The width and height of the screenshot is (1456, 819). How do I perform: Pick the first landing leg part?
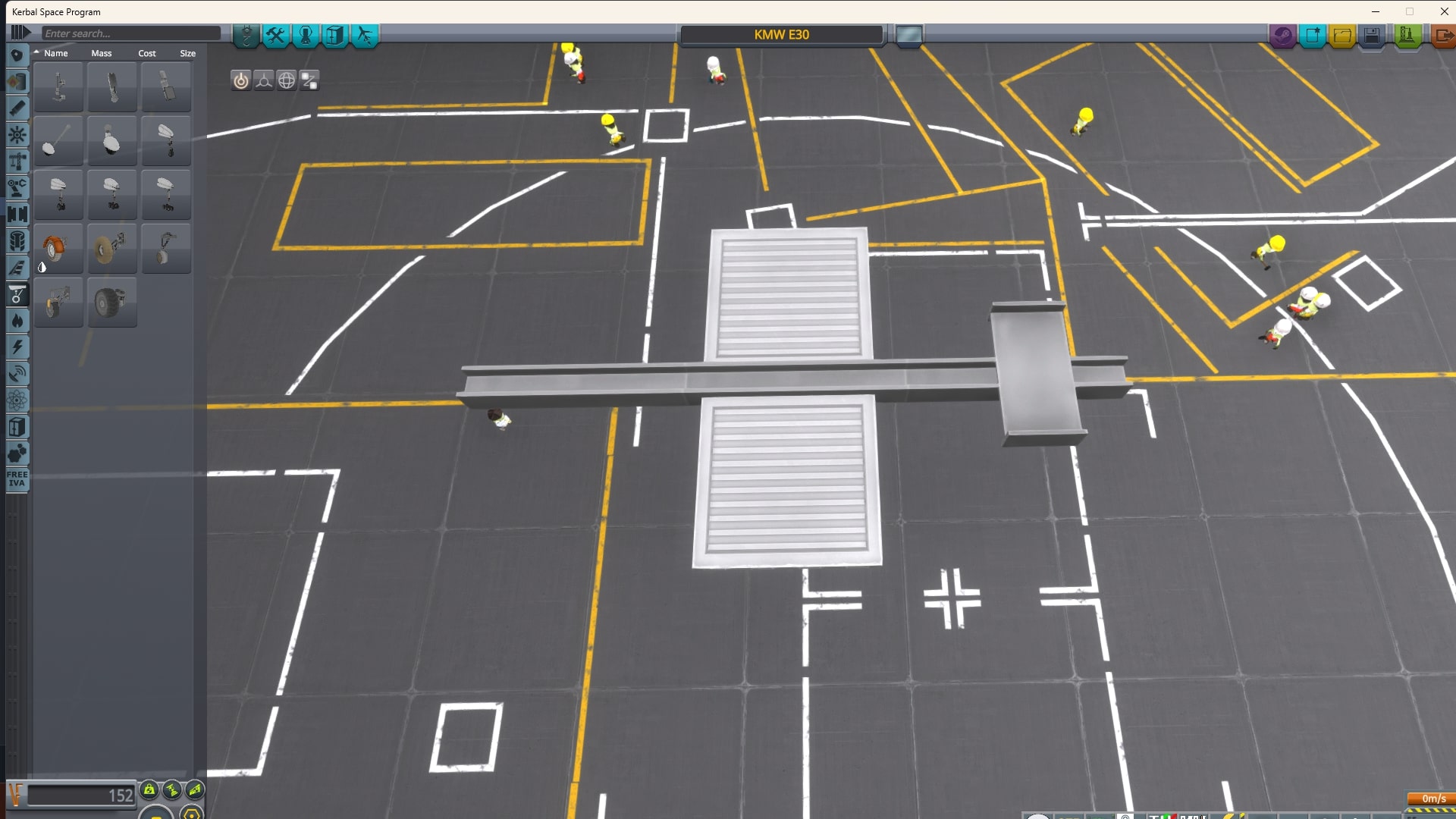click(58, 87)
